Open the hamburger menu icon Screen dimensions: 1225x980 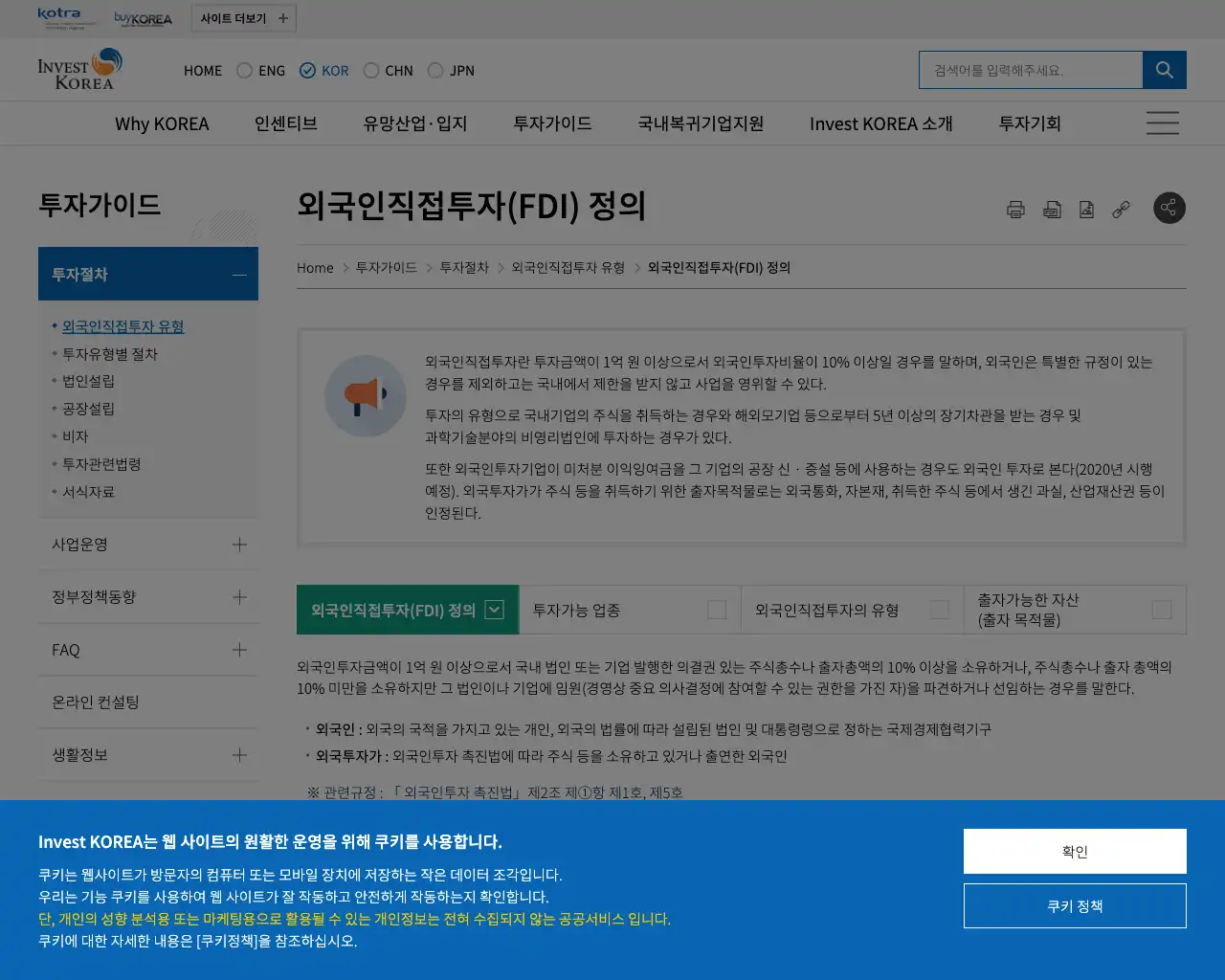point(1162,122)
